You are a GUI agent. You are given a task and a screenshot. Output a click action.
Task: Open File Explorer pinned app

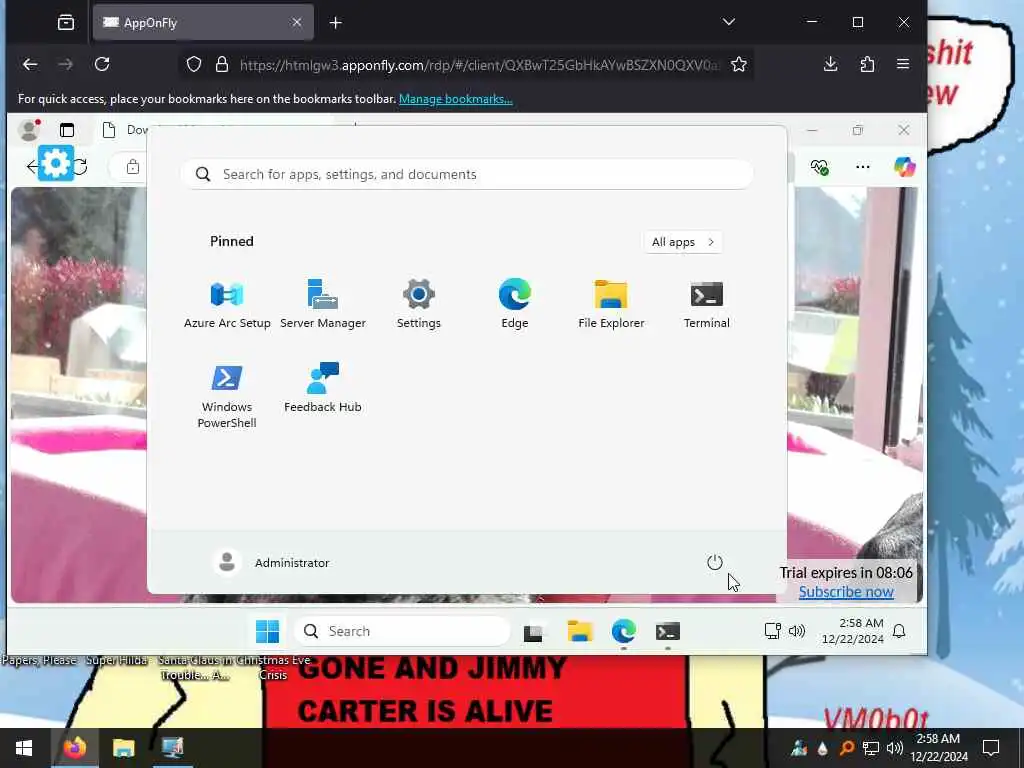point(611,304)
